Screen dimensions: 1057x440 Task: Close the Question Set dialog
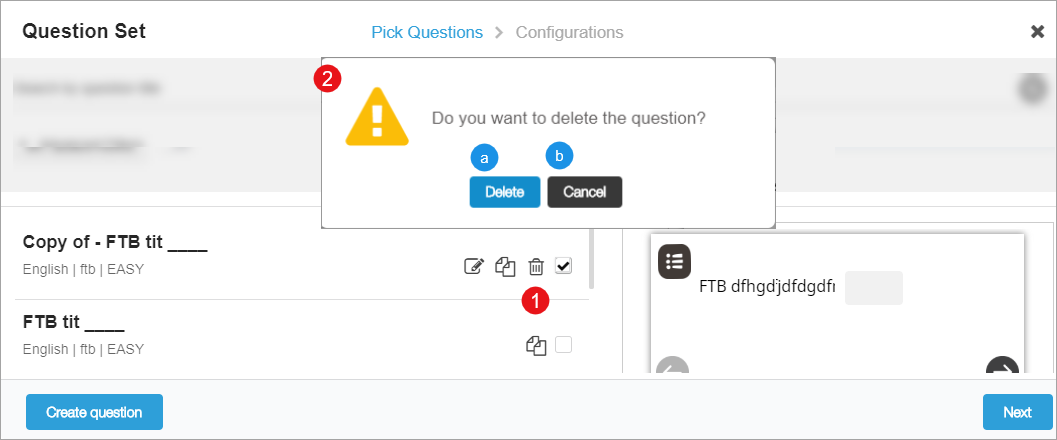coord(1037,32)
